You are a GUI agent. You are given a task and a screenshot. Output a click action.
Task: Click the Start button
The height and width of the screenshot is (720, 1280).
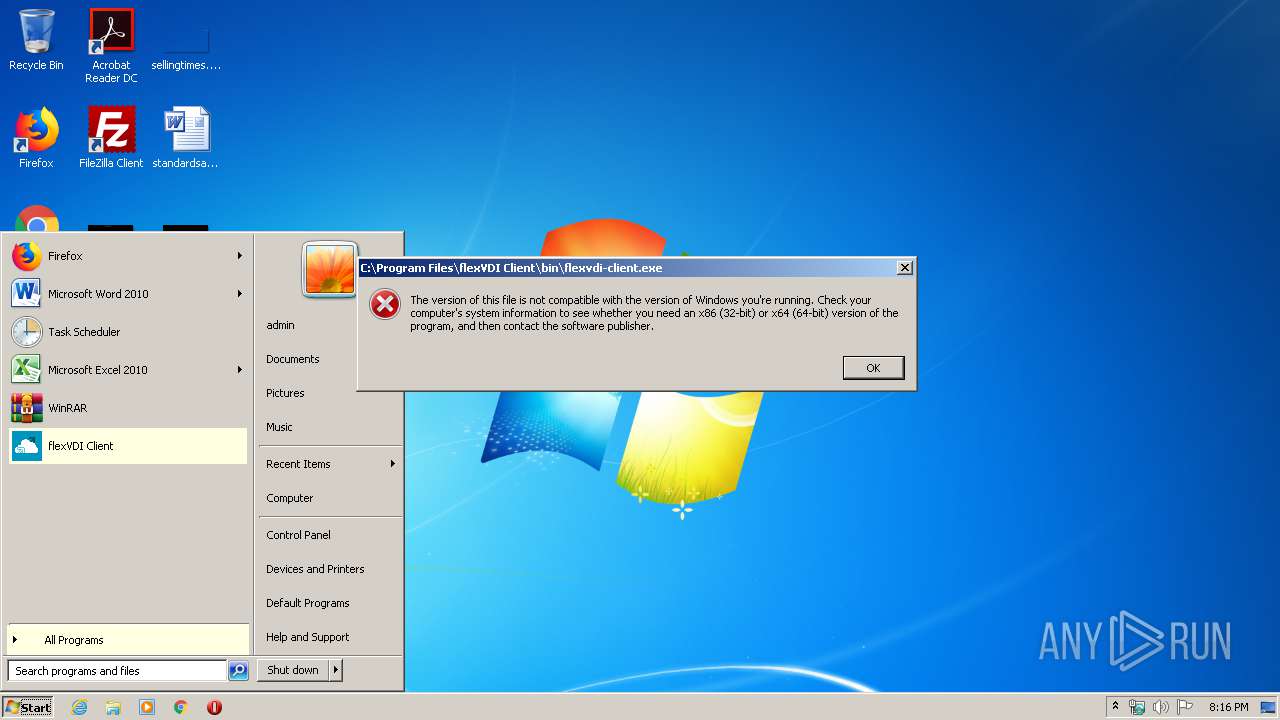[x=28, y=707]
